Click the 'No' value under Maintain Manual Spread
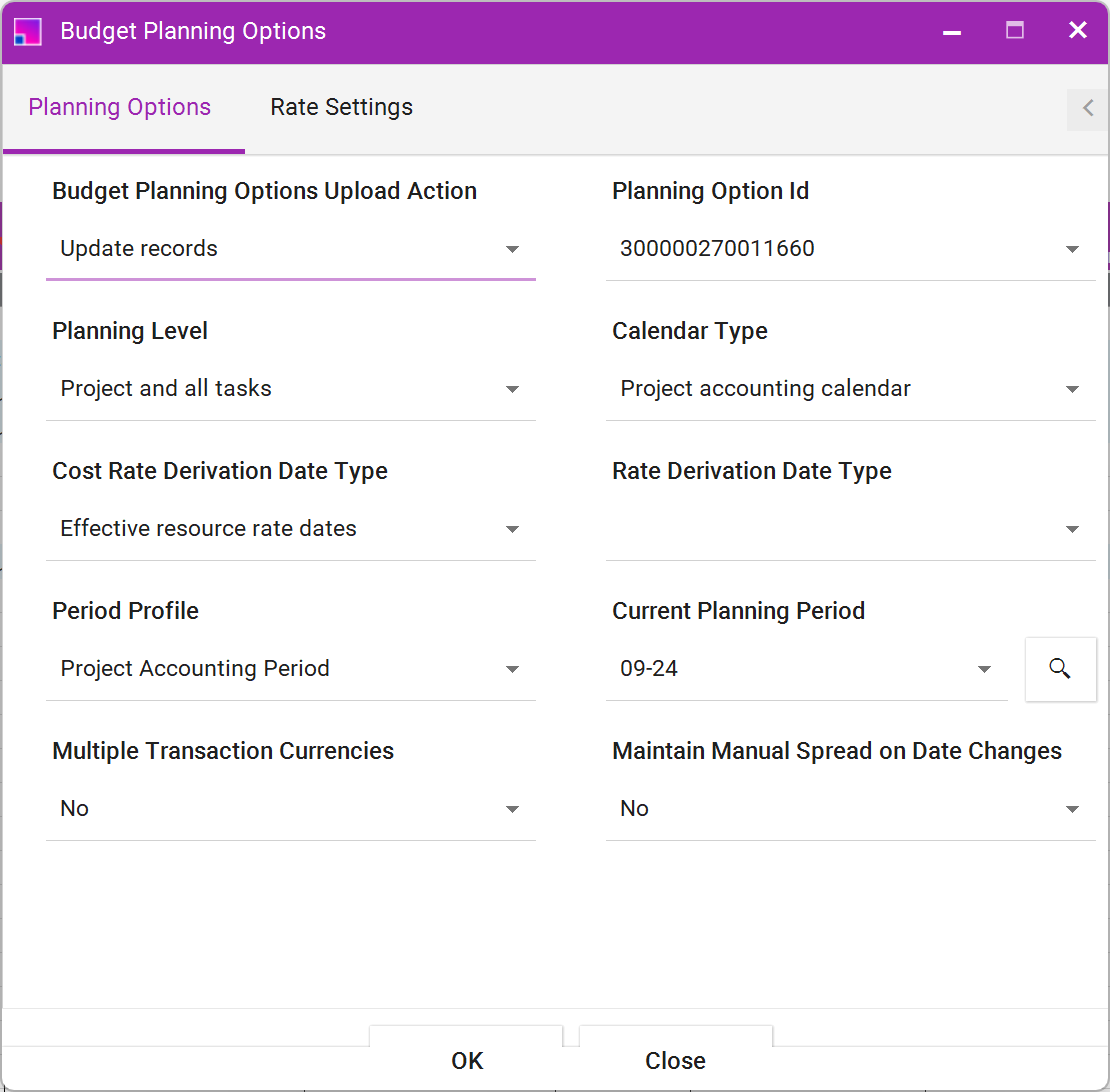 tap(634, 808)
